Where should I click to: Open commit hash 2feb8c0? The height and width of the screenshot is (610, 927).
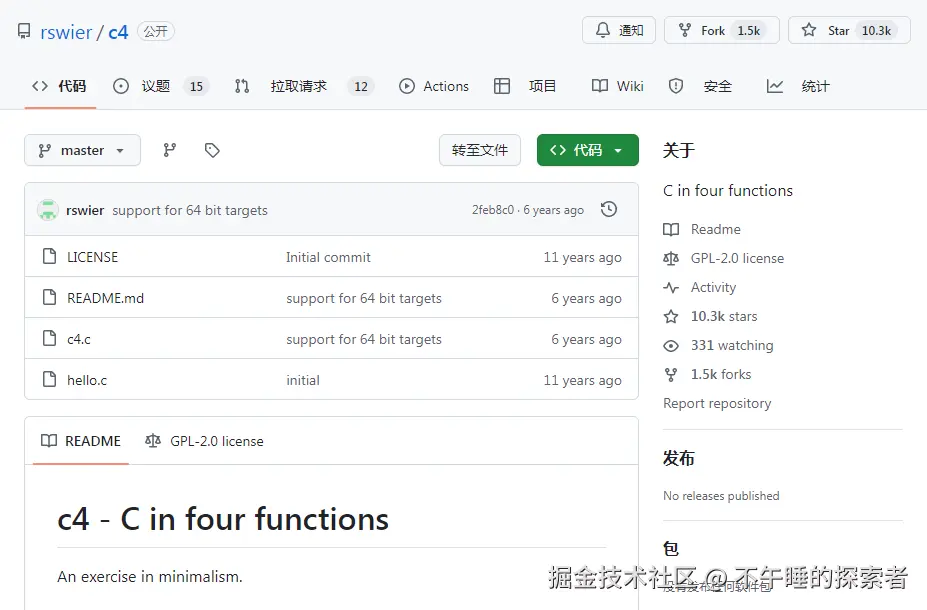(x=492, y=210)
